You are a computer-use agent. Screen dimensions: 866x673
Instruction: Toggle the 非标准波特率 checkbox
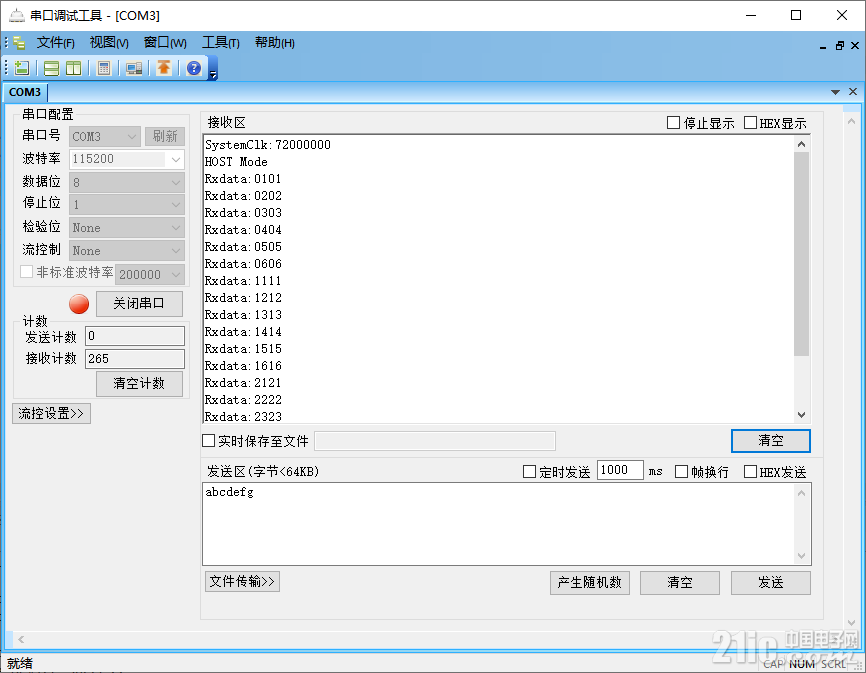click(x=26, y=272)
